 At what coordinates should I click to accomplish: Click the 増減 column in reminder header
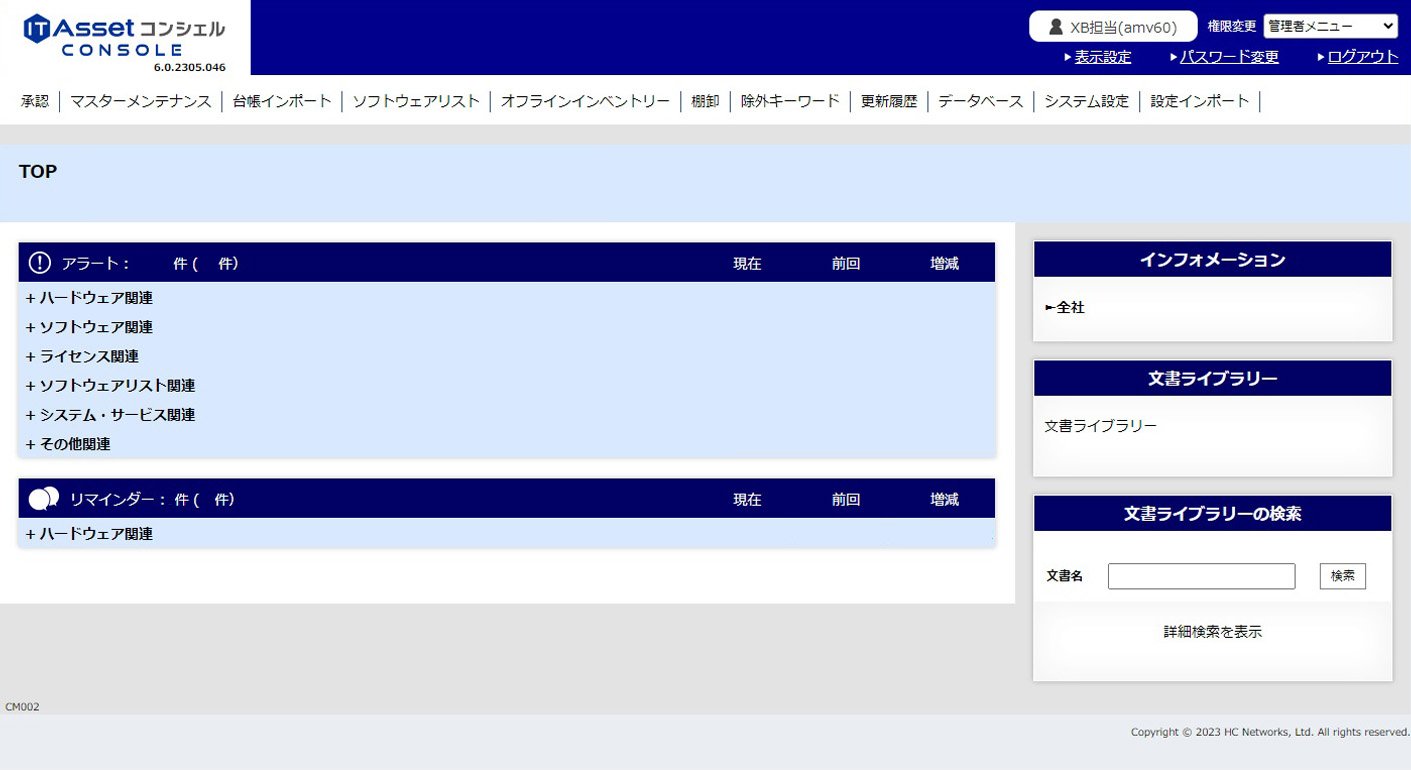pos(945,500)
